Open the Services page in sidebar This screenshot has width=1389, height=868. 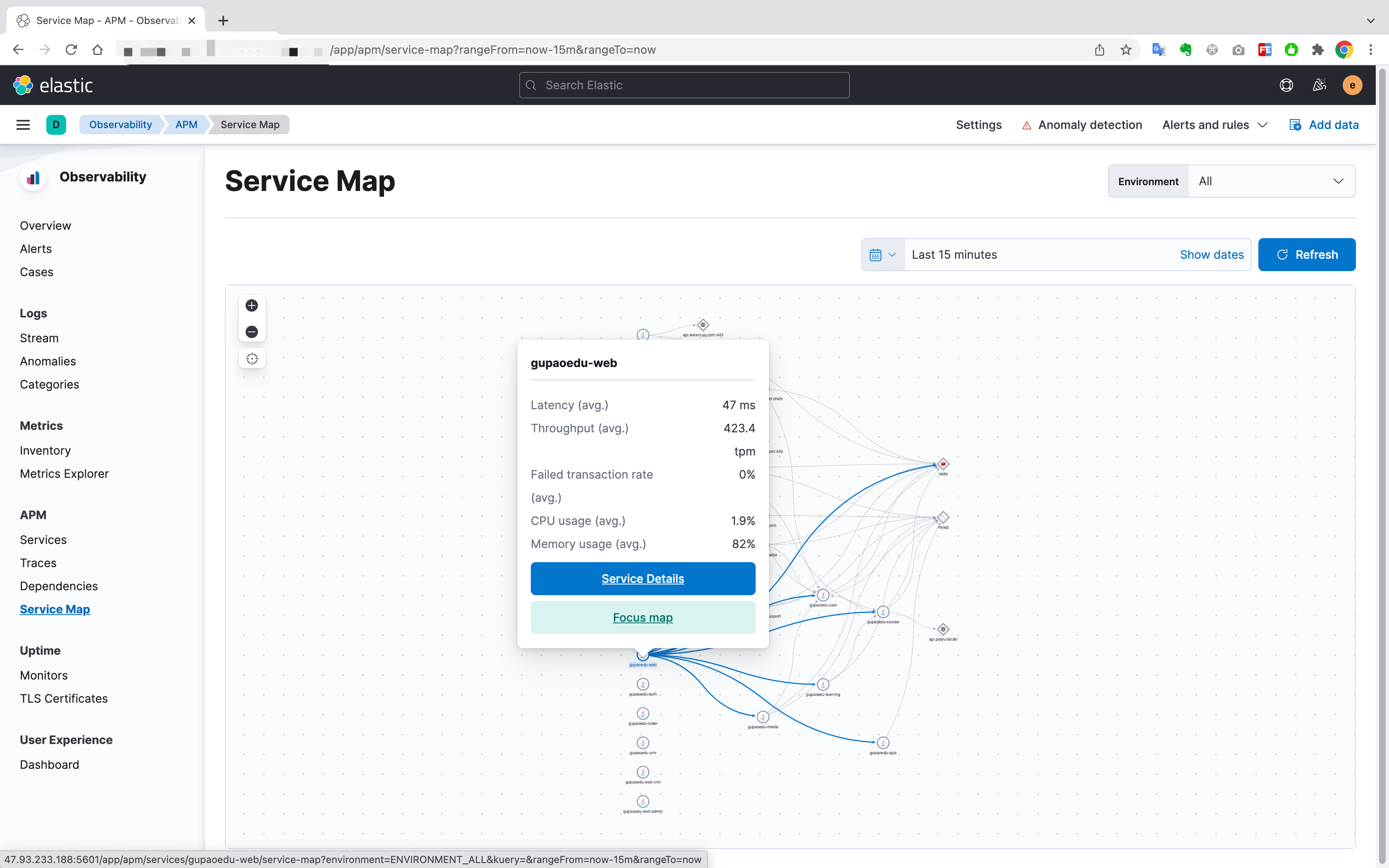coord(43,540)
